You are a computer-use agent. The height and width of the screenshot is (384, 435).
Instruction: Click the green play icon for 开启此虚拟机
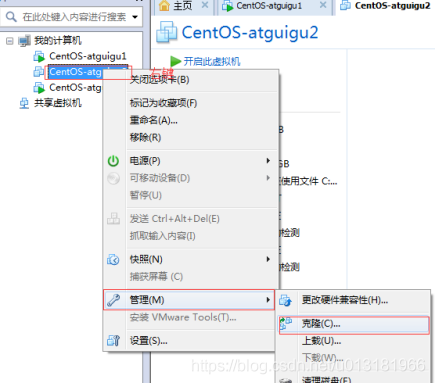(x=175, y=61)
